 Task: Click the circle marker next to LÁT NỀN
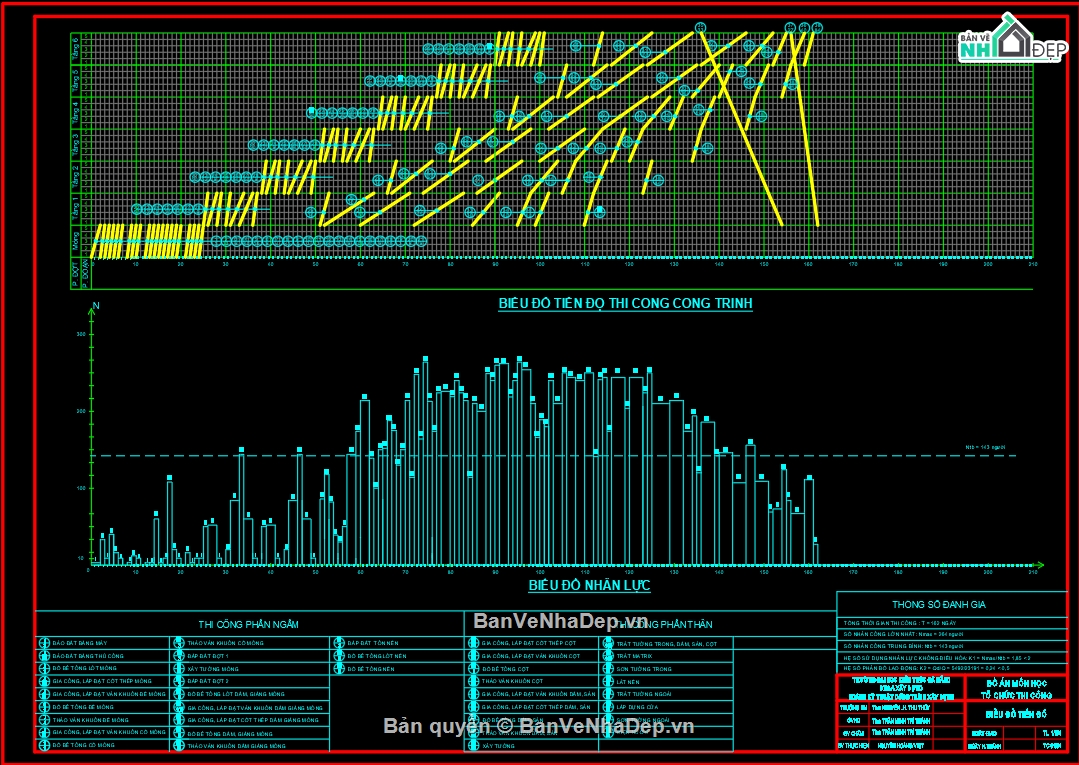[x=608, y=681]
